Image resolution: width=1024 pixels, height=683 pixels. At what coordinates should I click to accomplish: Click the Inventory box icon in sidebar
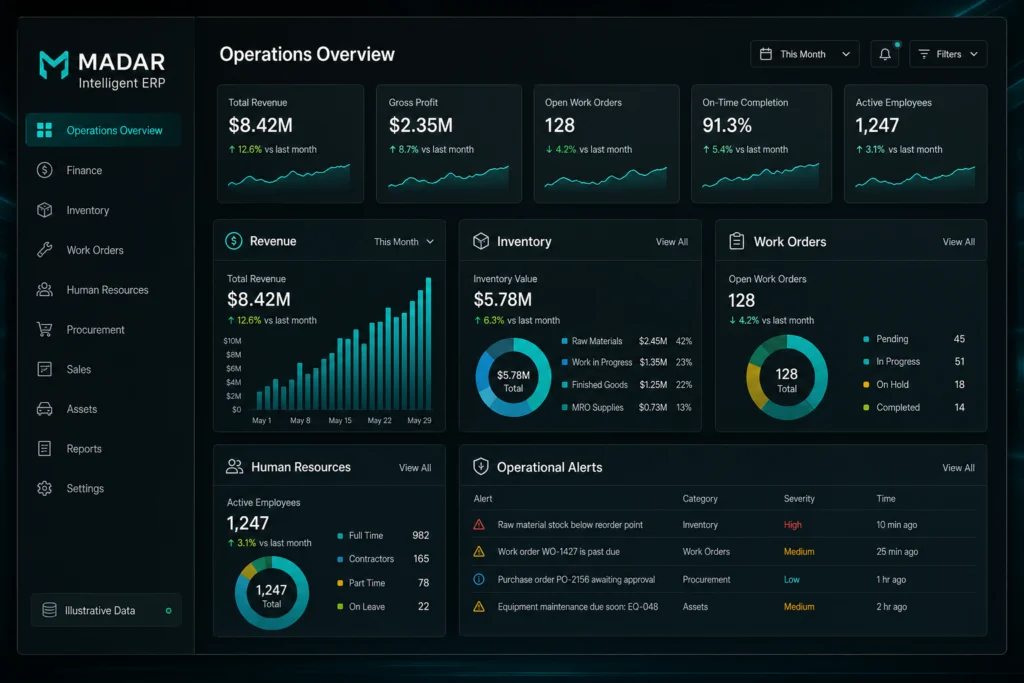[x=44, y=210]
